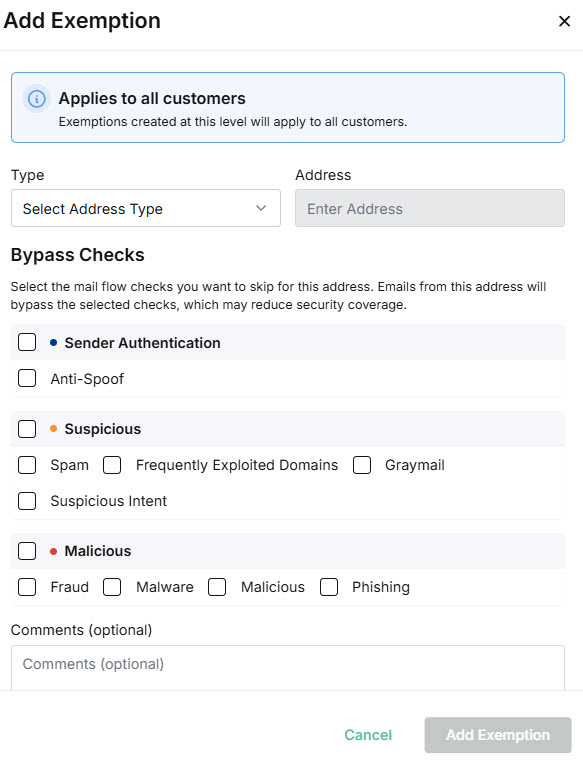Select the Graymail checkbox

click(362, 465)
